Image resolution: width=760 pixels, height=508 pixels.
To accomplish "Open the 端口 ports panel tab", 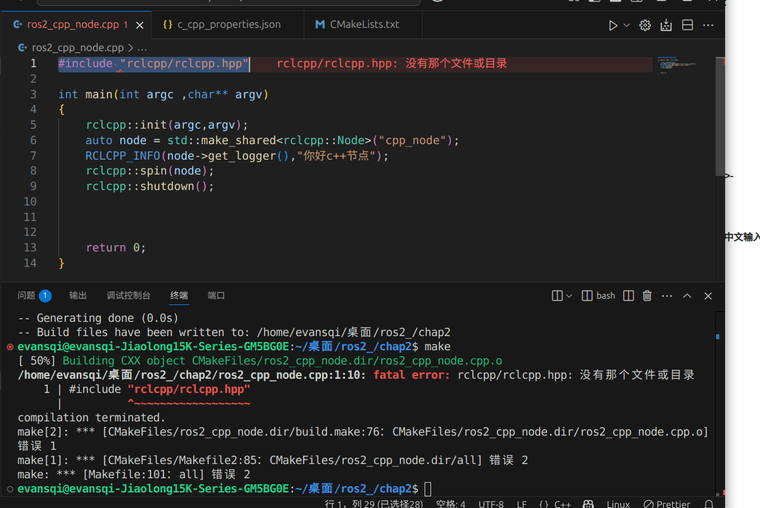I will click(x=216, y=295).
